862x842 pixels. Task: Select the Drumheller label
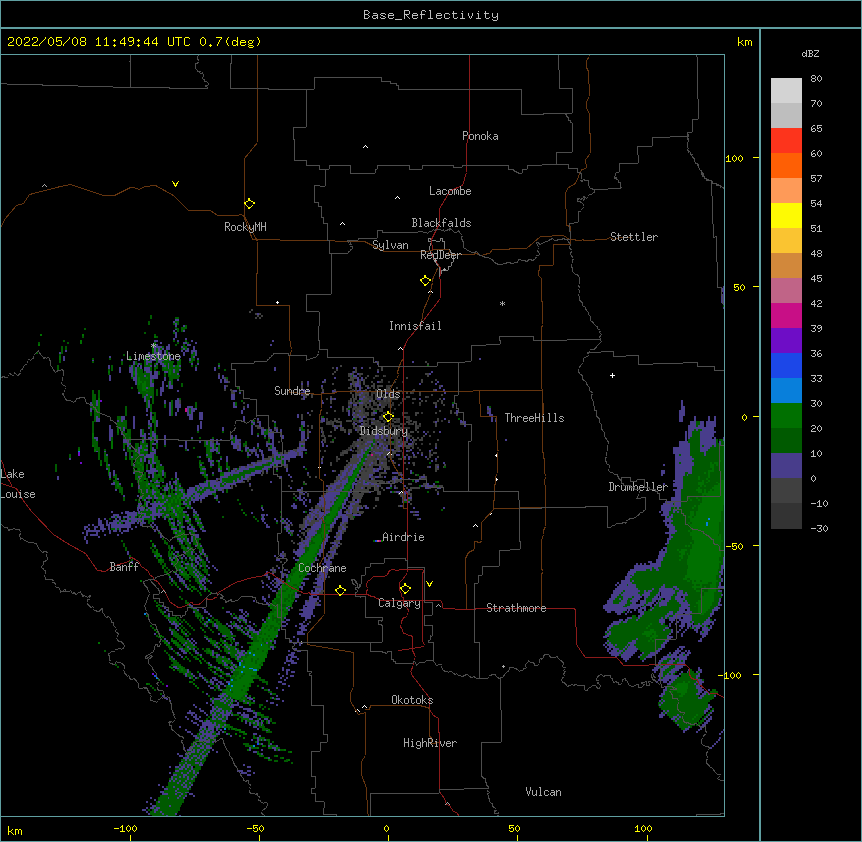point(638,487)
